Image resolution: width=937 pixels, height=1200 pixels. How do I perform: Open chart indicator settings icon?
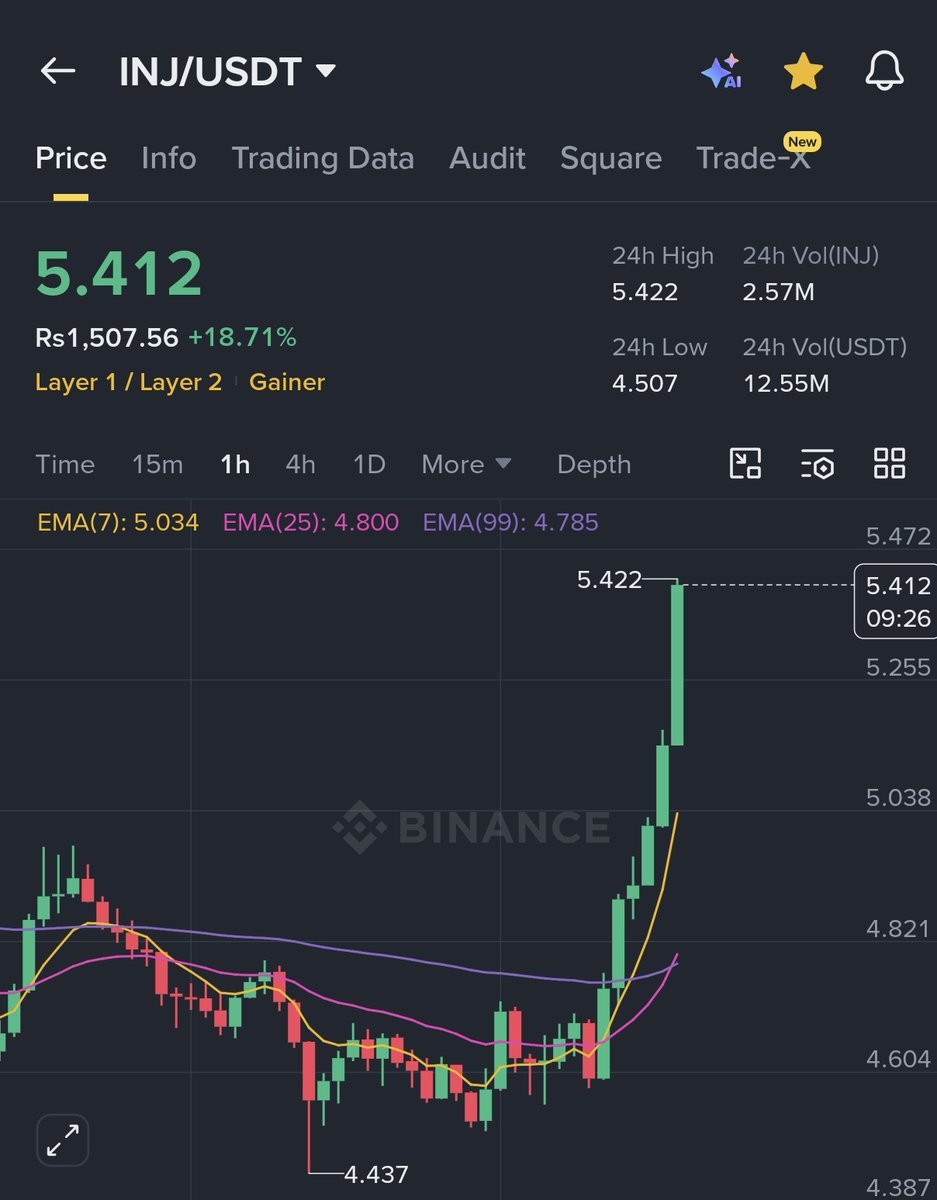(x=817, y=463)
